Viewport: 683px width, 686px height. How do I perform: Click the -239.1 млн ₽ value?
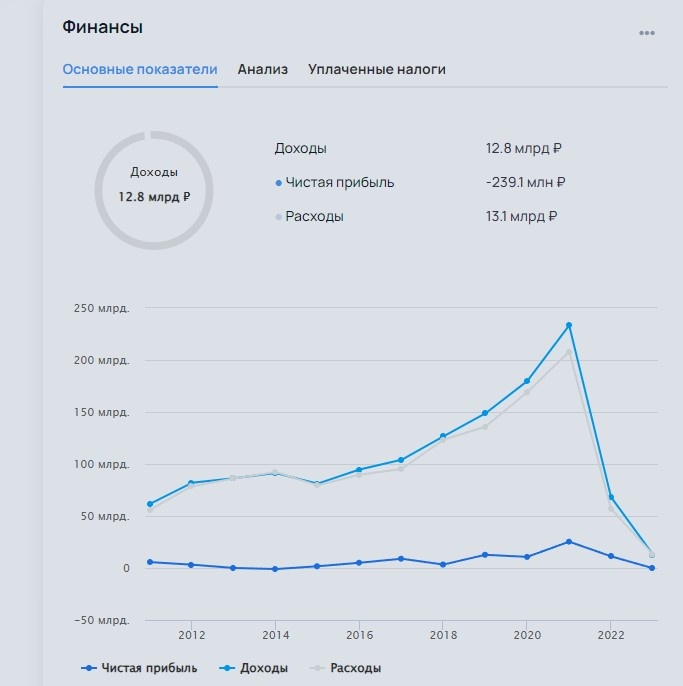coord(525,182)
